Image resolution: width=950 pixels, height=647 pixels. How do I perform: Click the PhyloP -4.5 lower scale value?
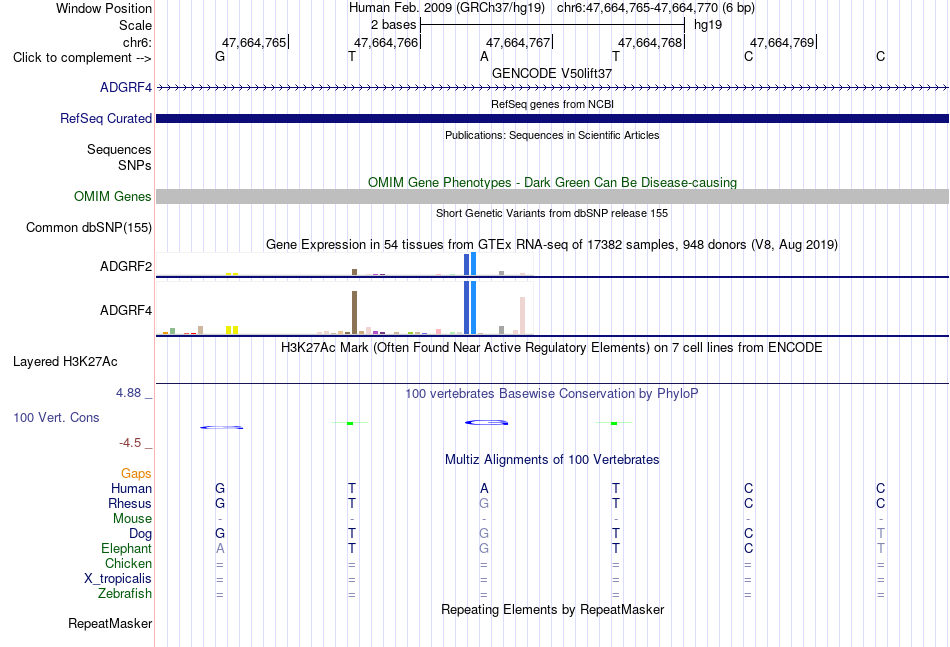tap(130, 443)
